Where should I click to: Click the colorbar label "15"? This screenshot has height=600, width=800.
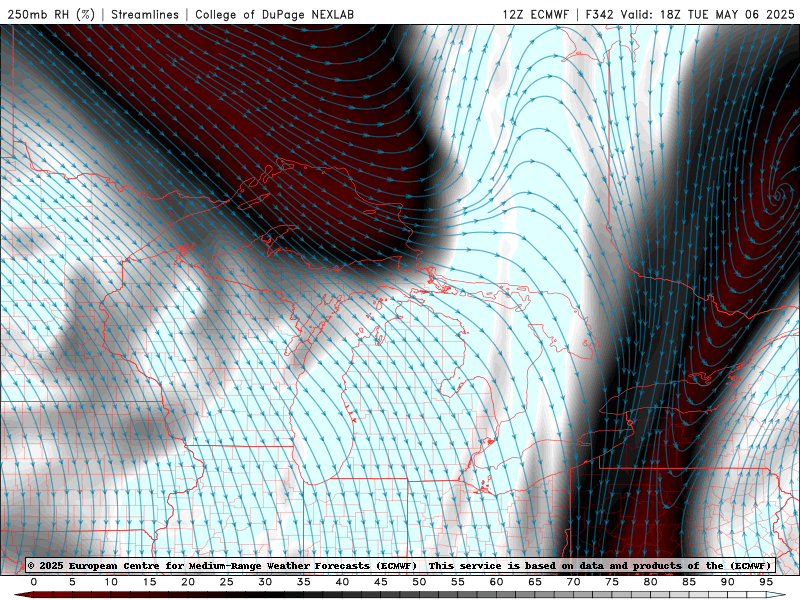tap(149, 582)
